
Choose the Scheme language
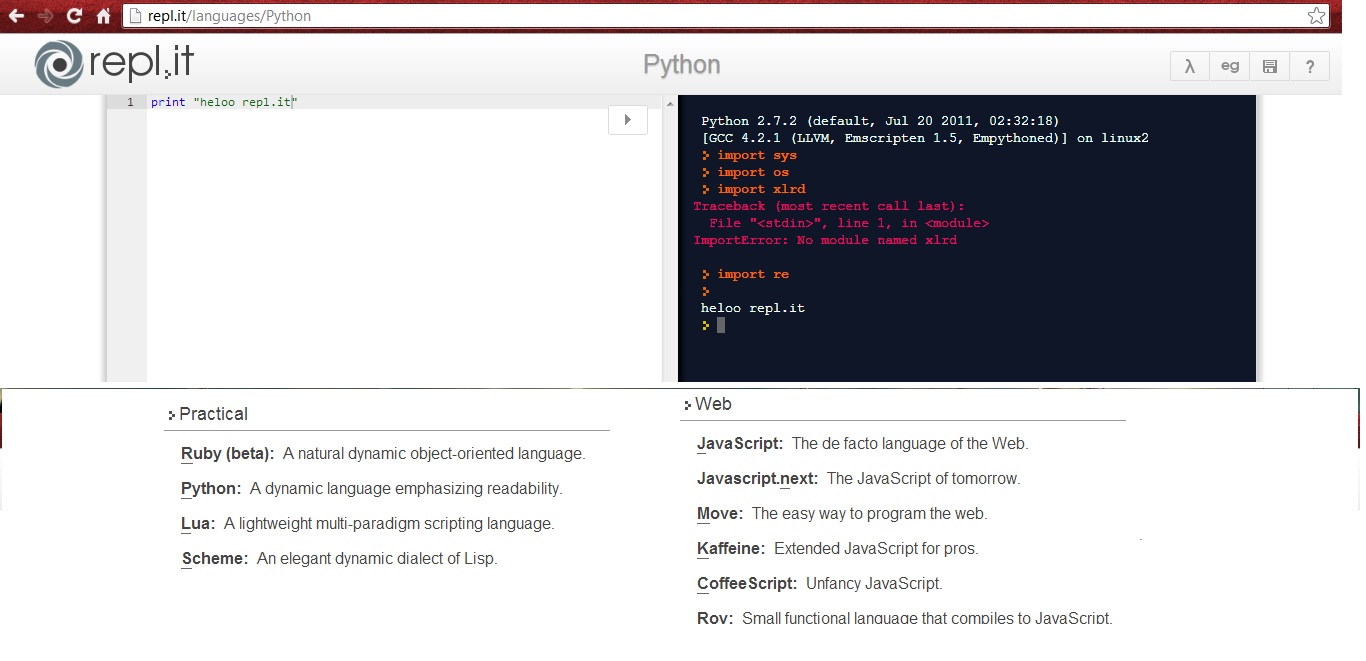tap(214, 559)
